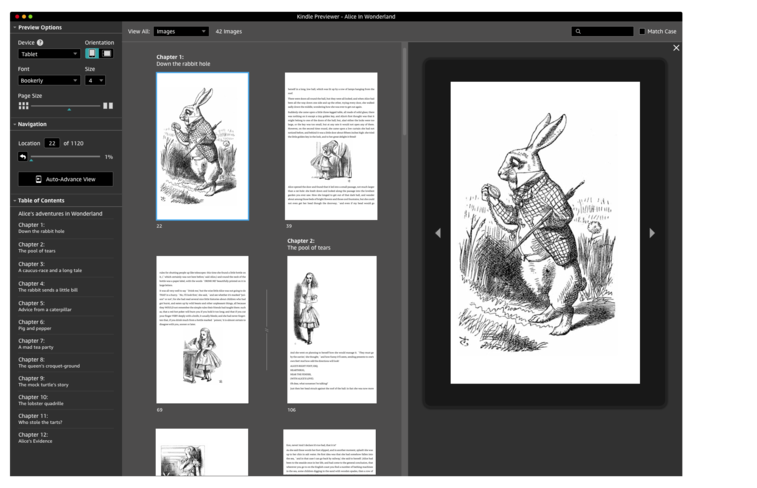Go to Chapter 2: The pool of tears
The width and height of the screenshot is (757, 488).
pos(37,248)
